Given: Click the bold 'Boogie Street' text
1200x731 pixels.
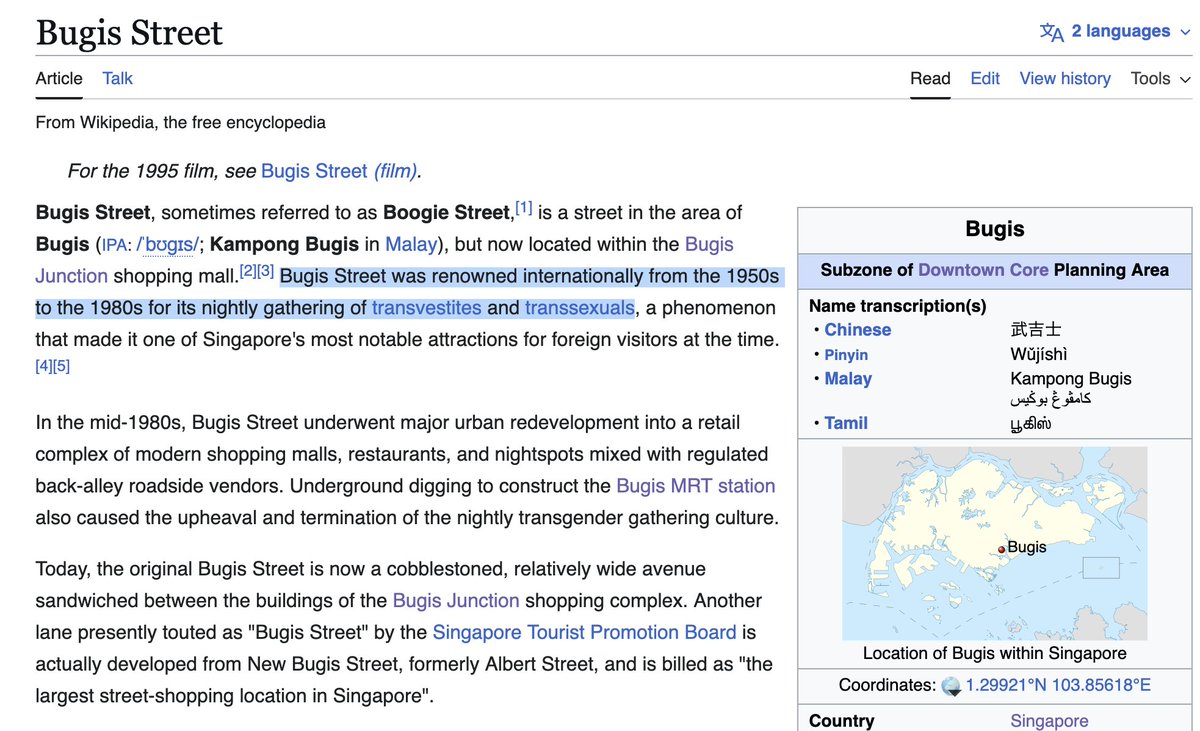Looking at the screenshot, I should (x=447, y=212).
